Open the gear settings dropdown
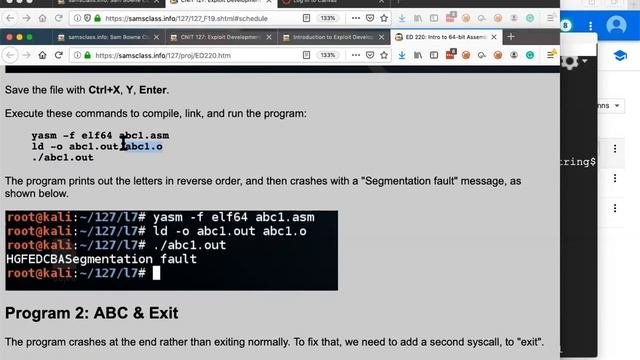This screenshot has width=640, height=360. pos(574,62)
